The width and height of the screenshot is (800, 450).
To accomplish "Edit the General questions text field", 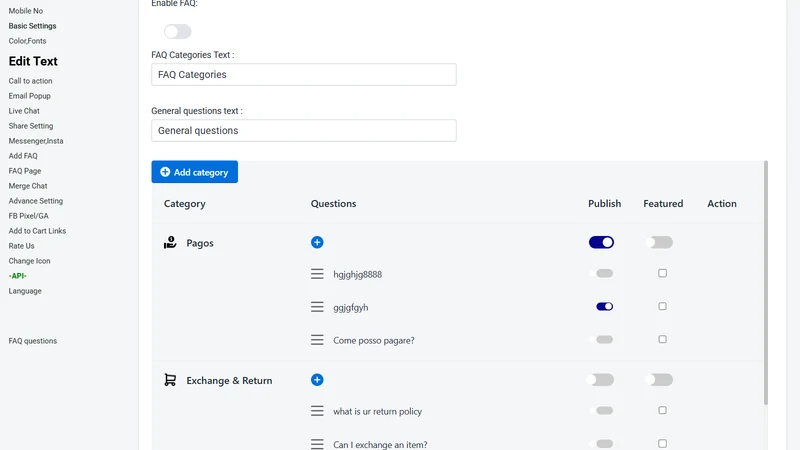I will click(x=304, y=131).
